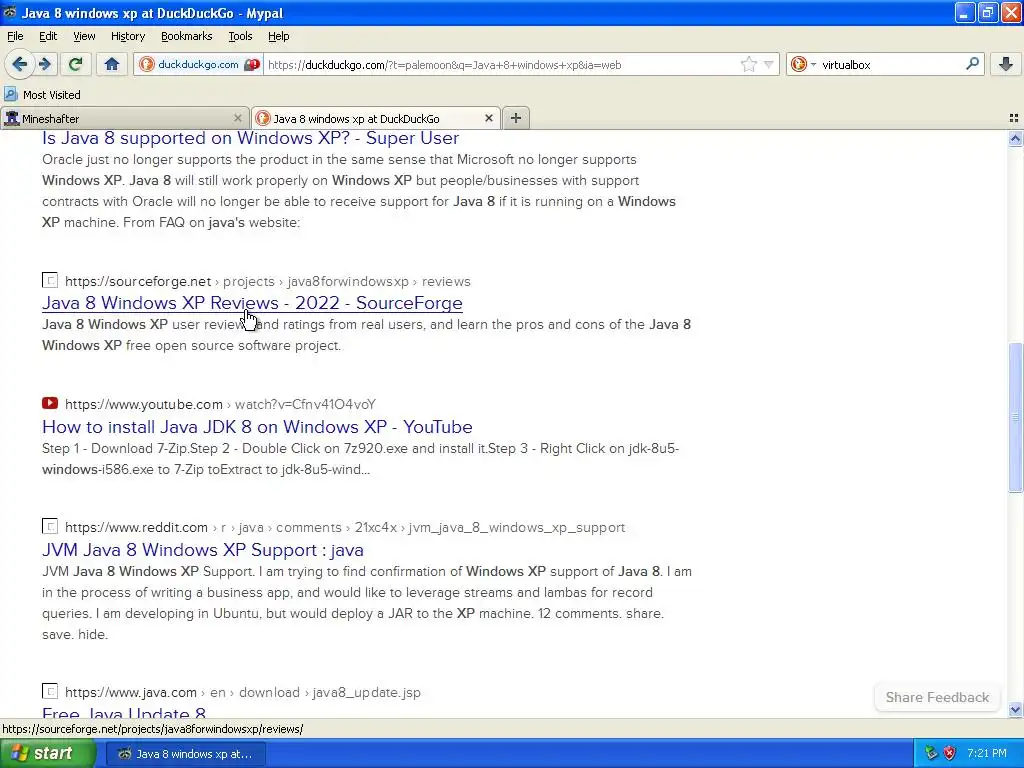Open the Downloads arrow button
Viewport: 1024px width, 768px height.
click(1006, 64)
